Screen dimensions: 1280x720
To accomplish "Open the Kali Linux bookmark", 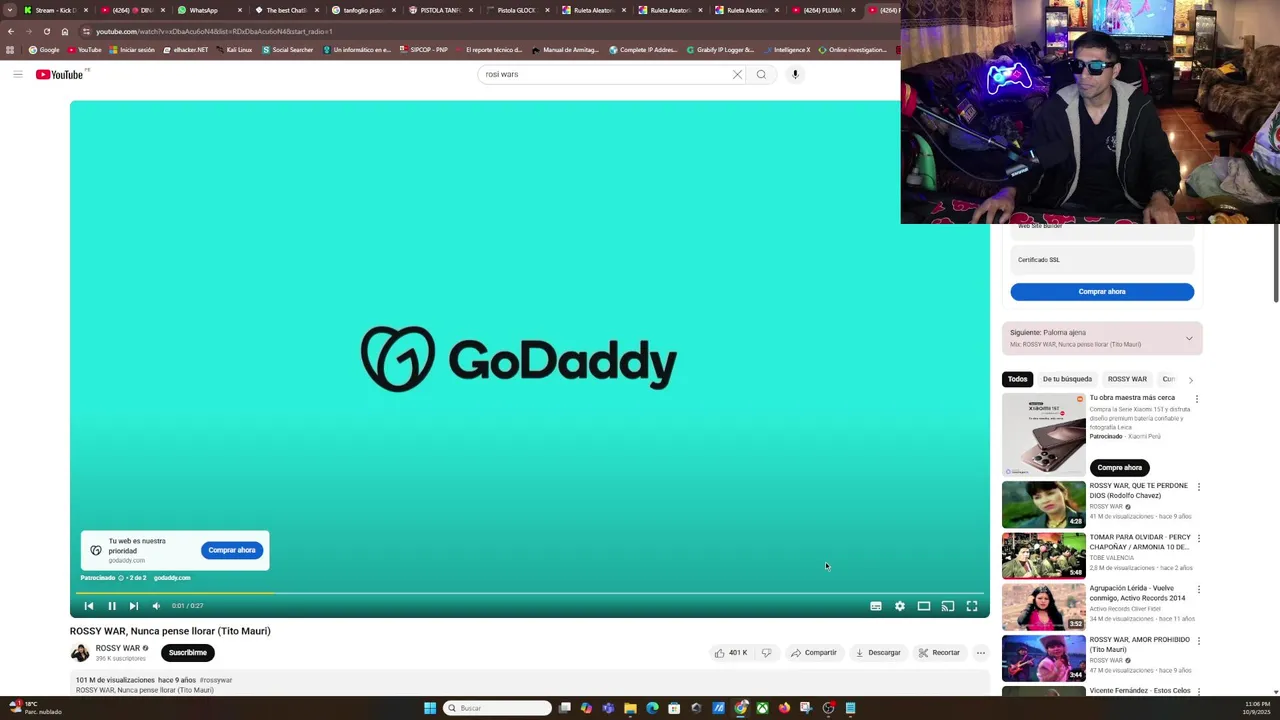I will pos(234,50).
